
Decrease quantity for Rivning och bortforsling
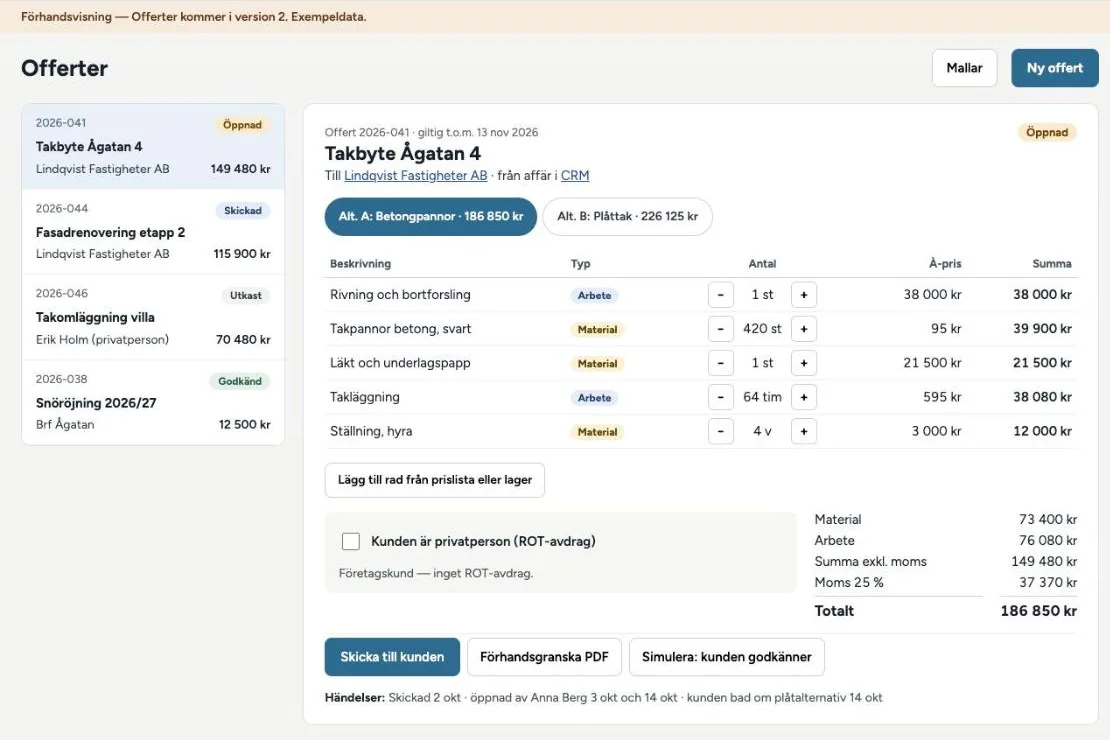721,295
